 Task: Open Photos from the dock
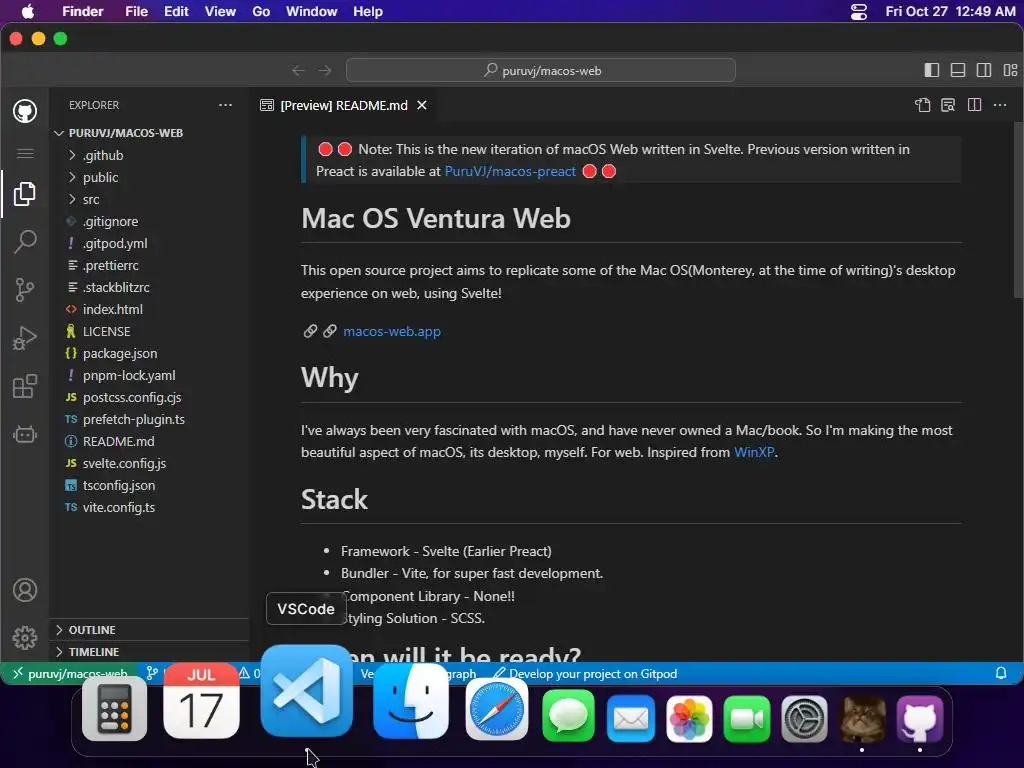690,718
